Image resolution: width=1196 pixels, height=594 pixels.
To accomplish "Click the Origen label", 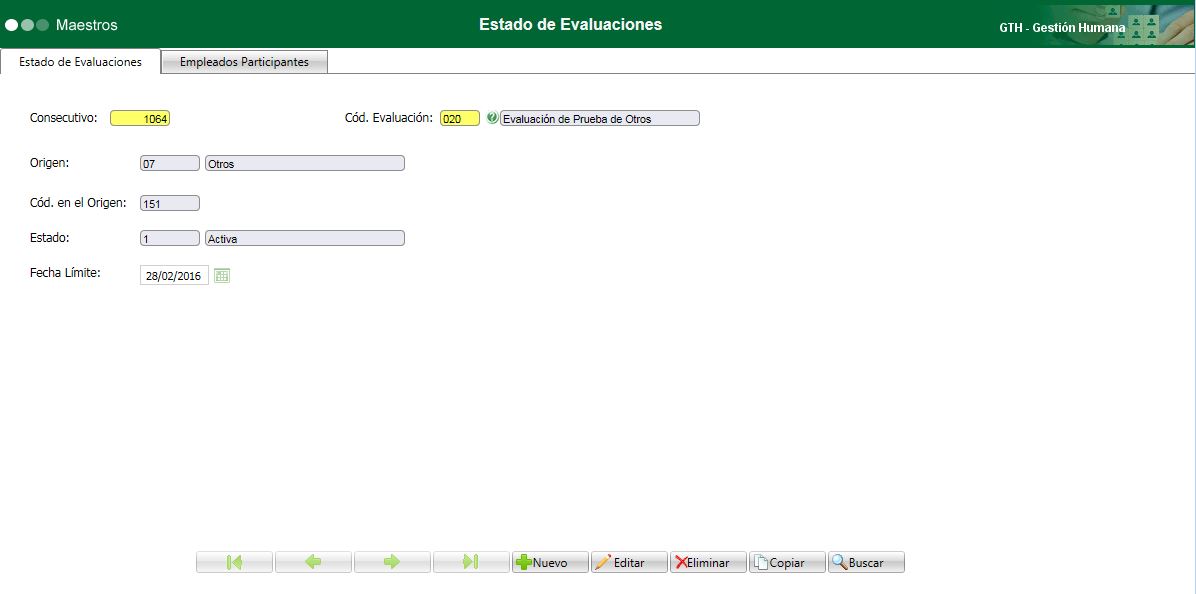I will pyautogui.click(x=50, y=162).
